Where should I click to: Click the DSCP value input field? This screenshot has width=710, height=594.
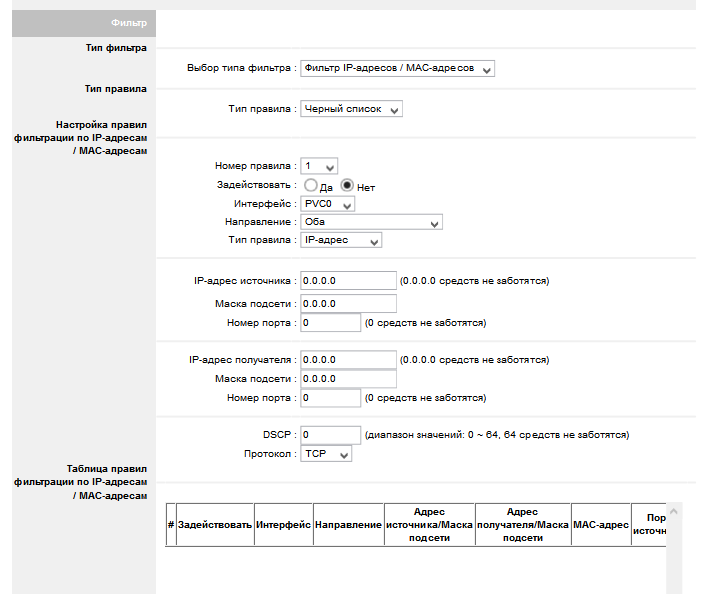330,435
